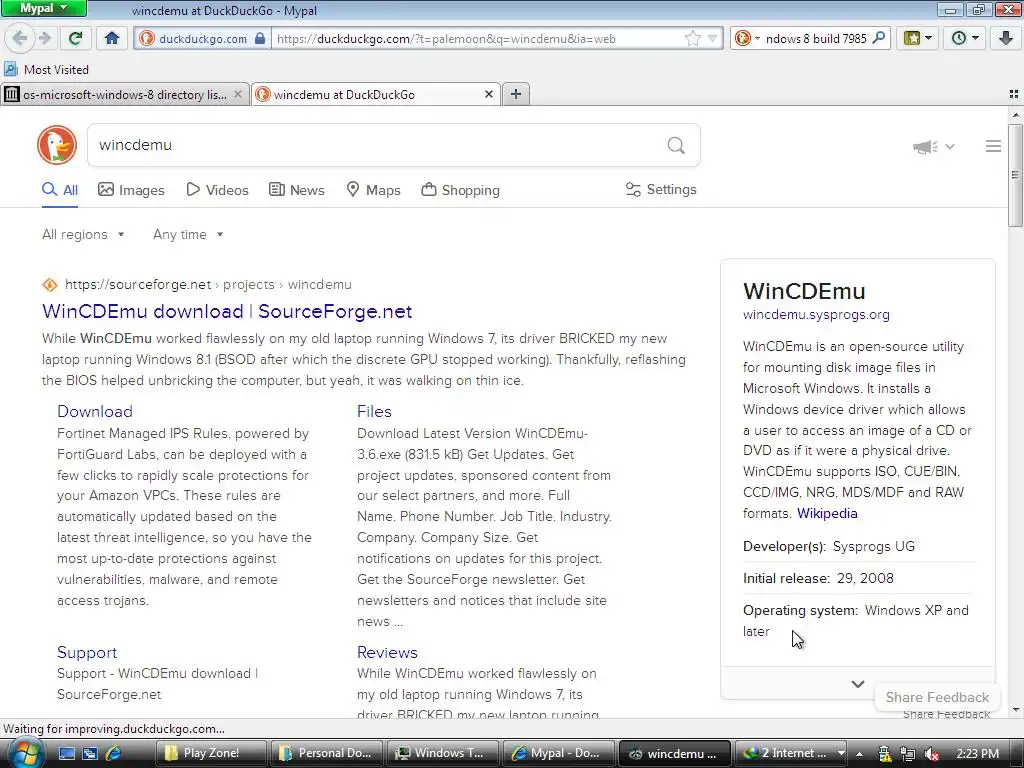
Task: Open WinCDEmu download SourceForge.net result
Action: 227,311
